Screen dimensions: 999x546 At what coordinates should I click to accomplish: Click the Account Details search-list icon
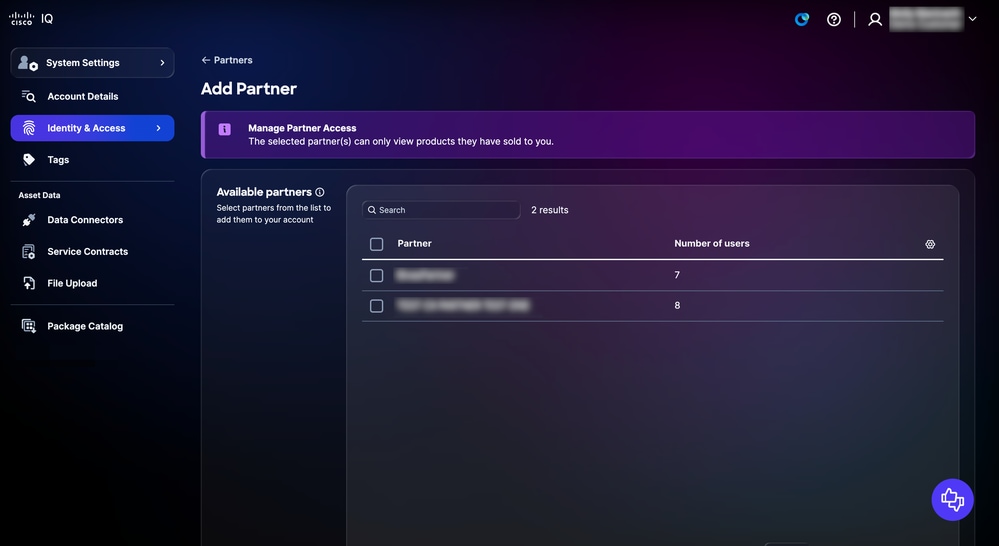pyautogui.click(x=29, y=96)
